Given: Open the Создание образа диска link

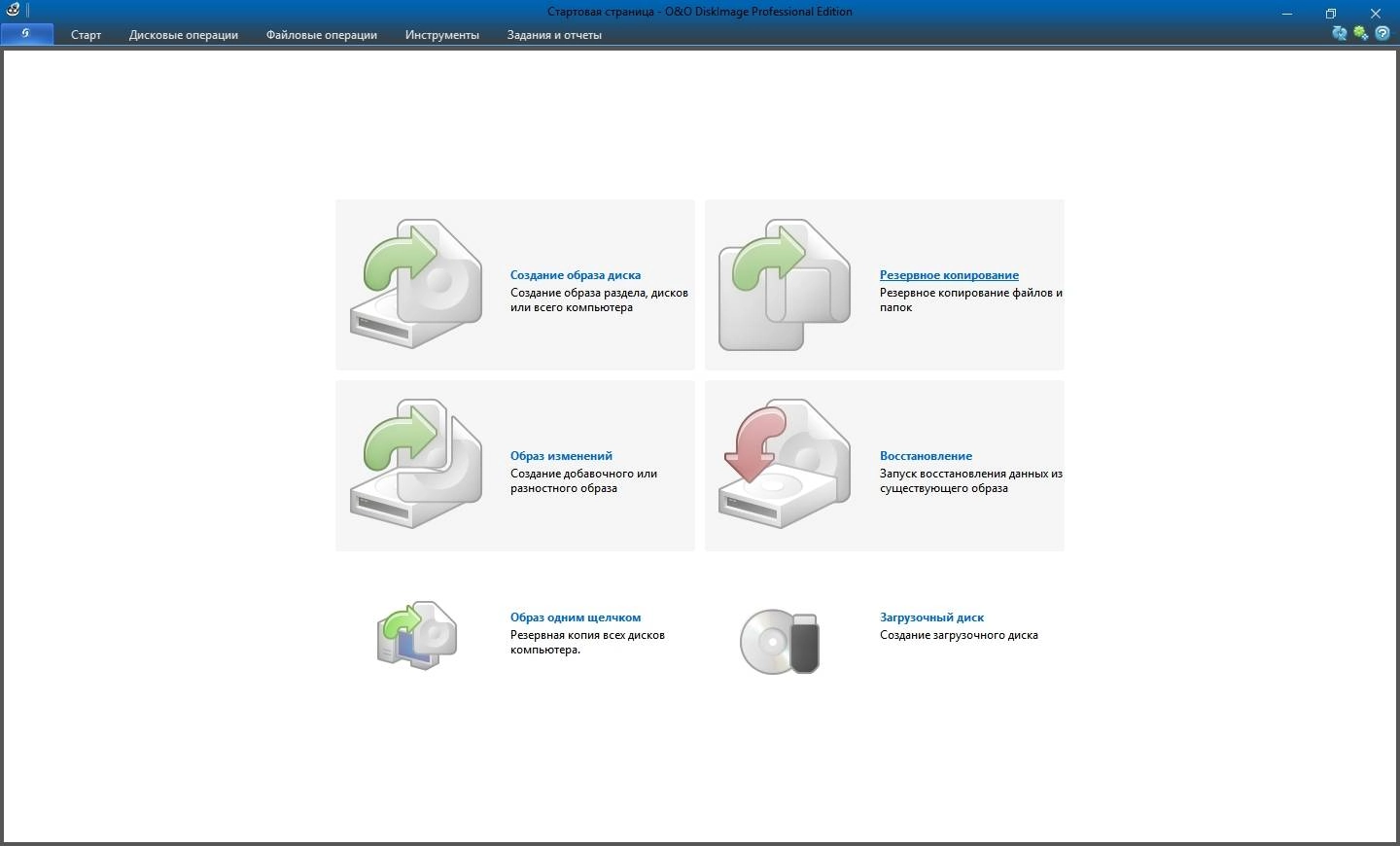Looking at the screenshot, I should pyautogui.click(x=576, y=275).
